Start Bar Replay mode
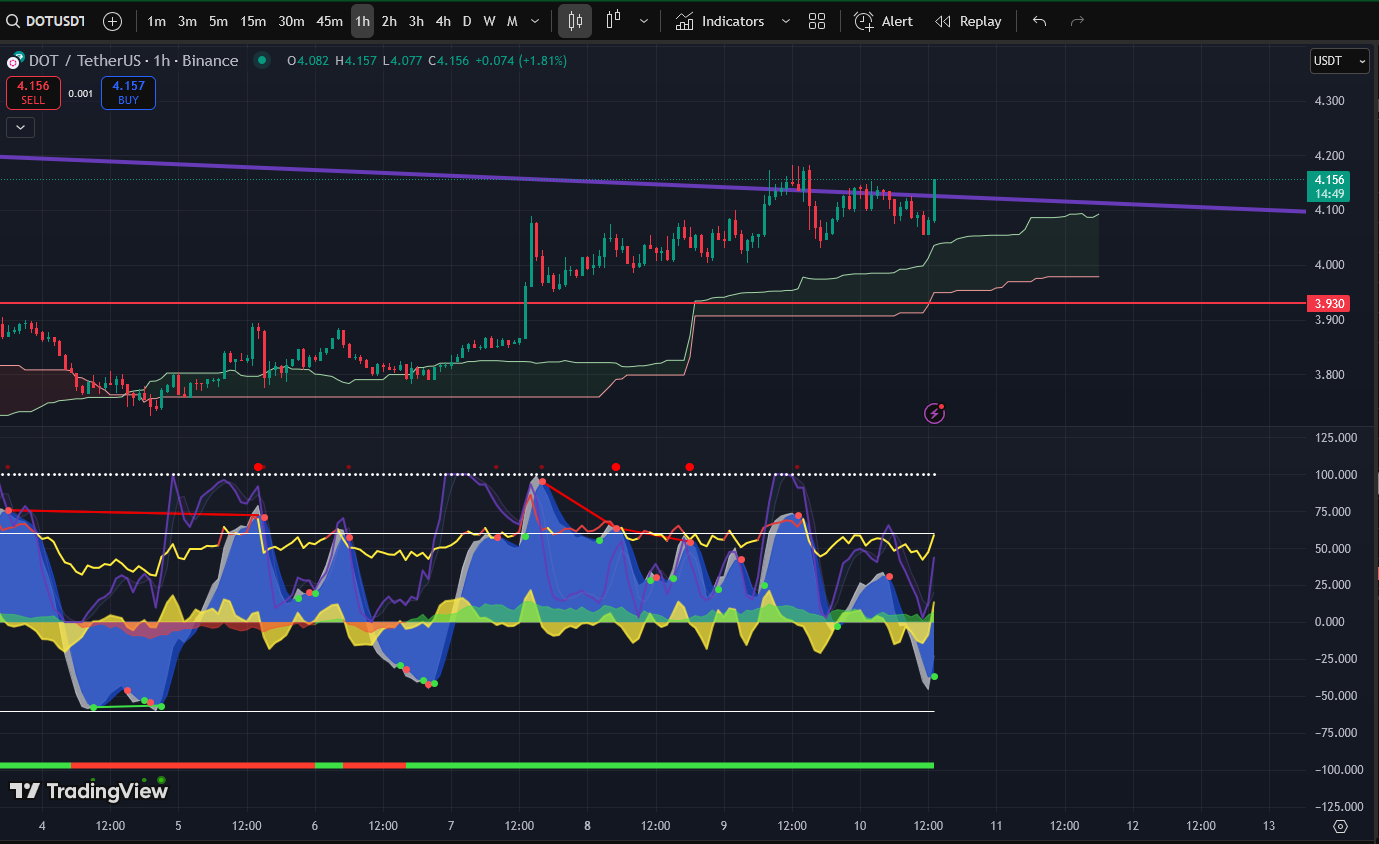Image resolution: width=1379 pixels, height=844 pixels. pyautogui.click(x=968, y=21)
